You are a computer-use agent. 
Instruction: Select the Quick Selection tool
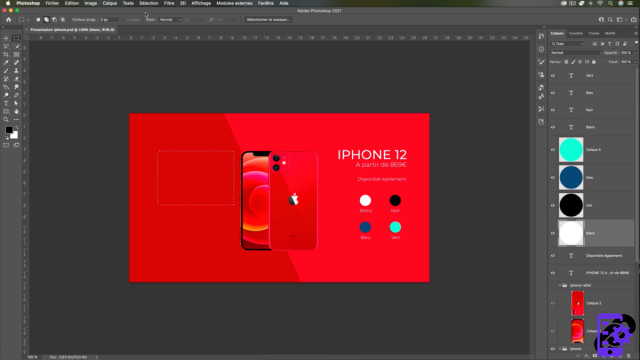pos(16,47)
